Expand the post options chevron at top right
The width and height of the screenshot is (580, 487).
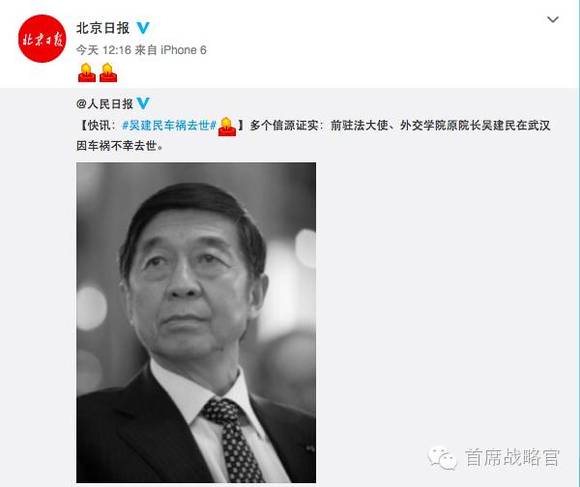point(553,19)
